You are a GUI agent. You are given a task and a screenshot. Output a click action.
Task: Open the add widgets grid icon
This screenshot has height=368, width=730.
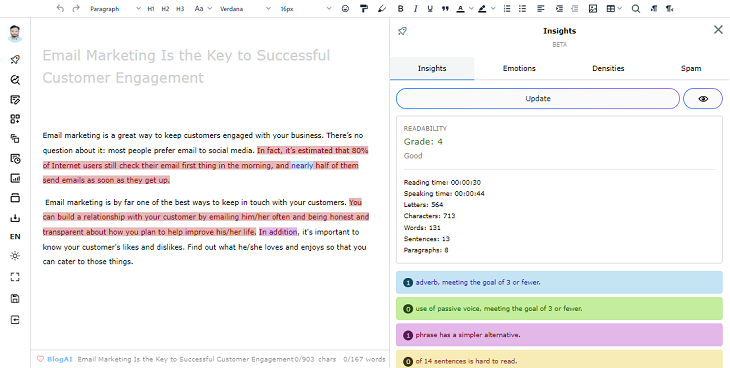pos(15,119)
